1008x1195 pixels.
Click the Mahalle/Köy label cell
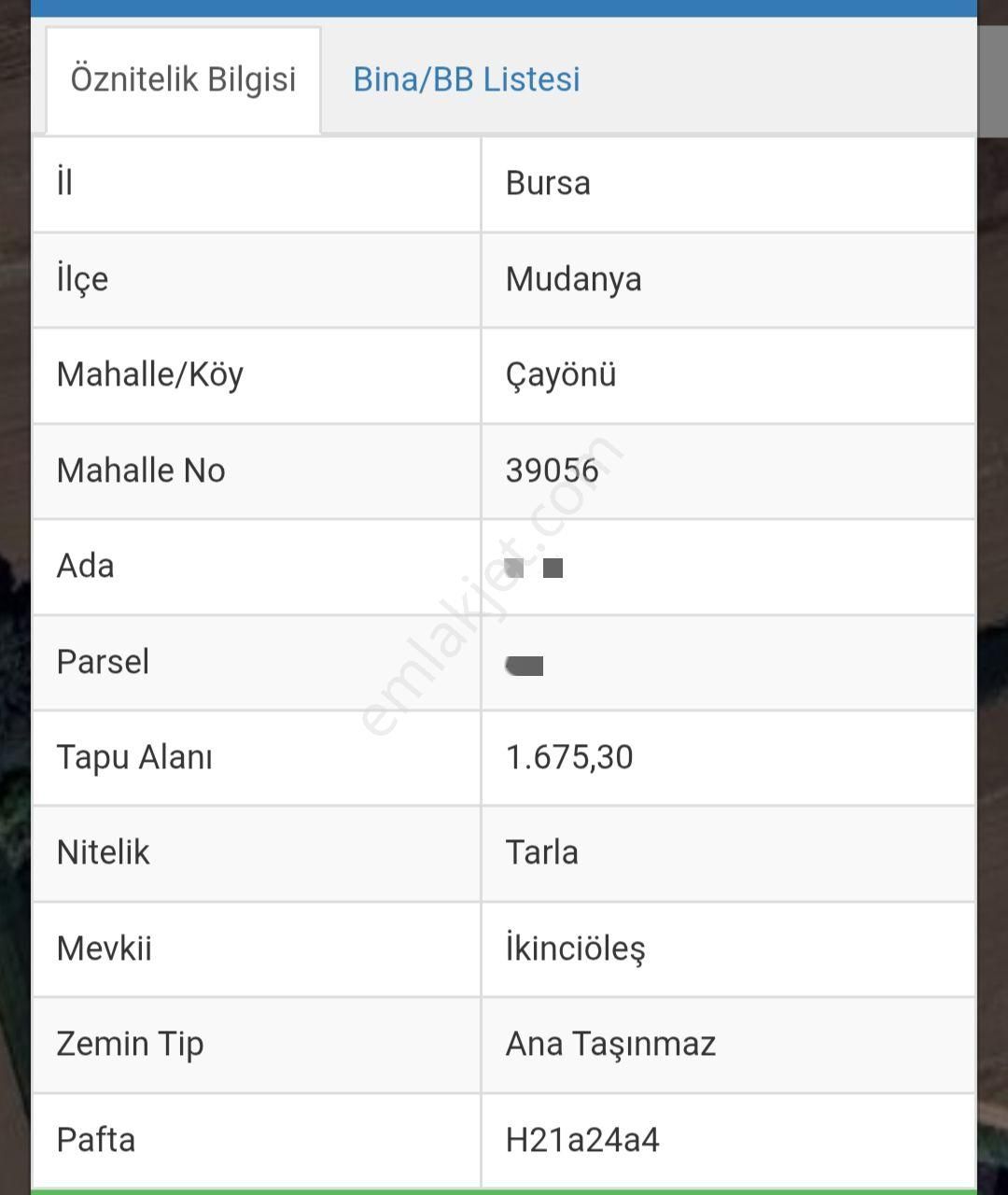point(257,375)
